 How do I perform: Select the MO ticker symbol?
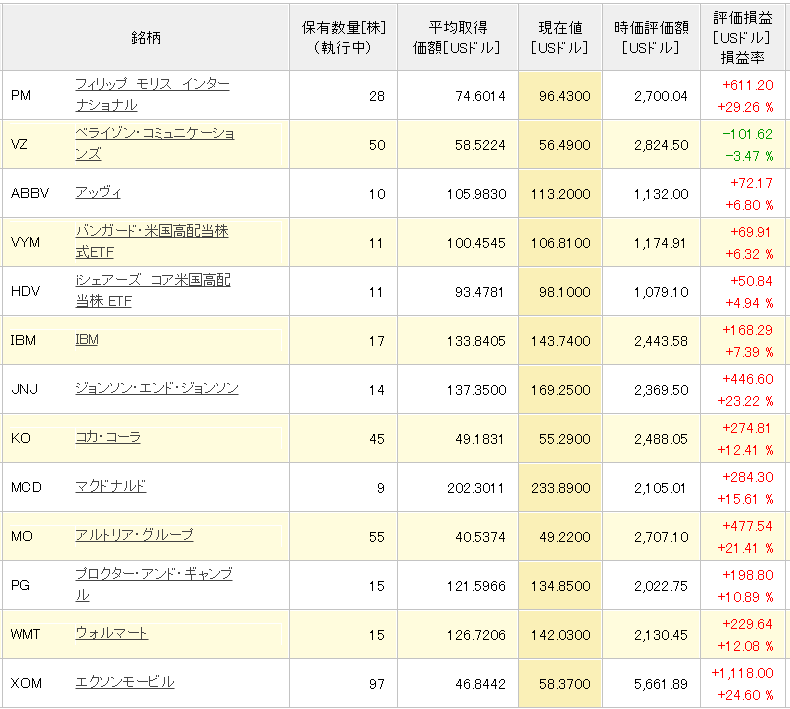click(22, 536)
